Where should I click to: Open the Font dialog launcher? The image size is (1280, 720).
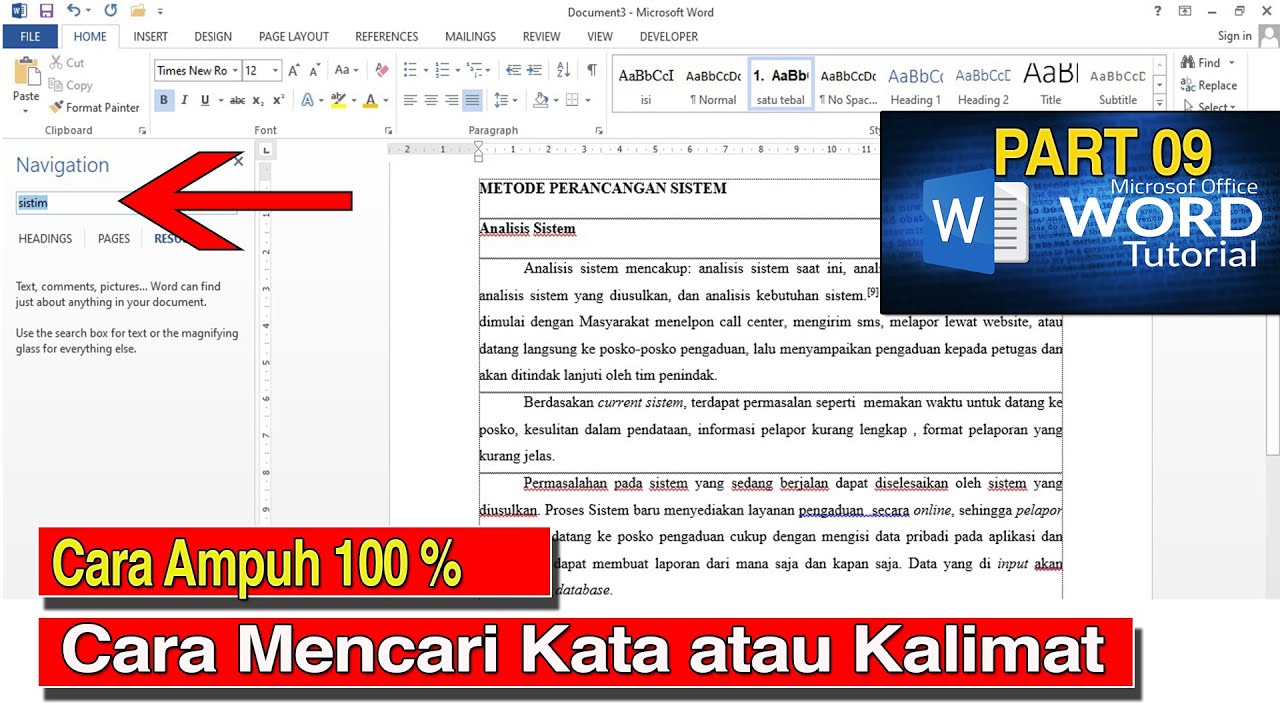coord(389,131)
